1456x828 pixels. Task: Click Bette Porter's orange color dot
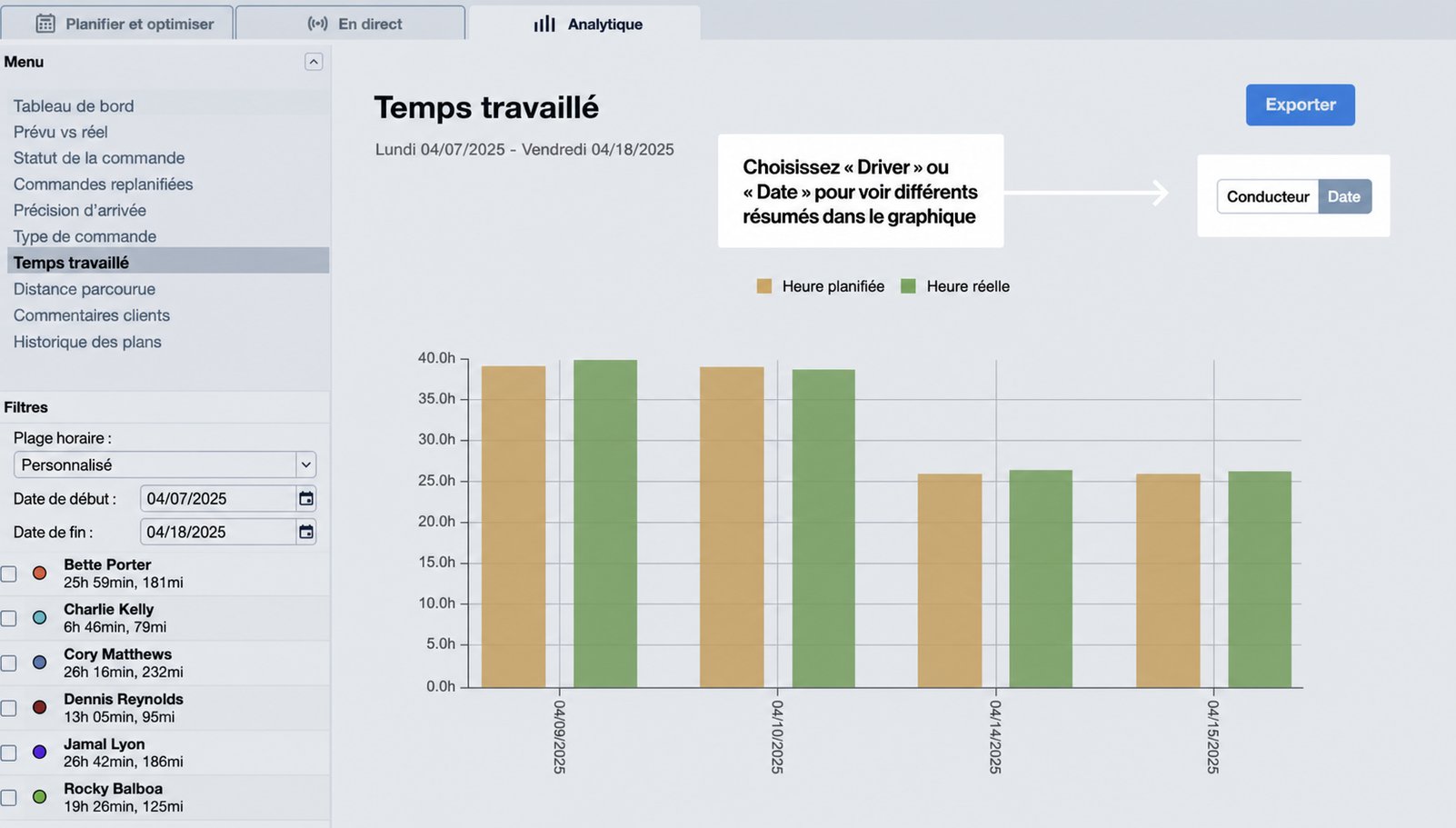tap(40, 574)
